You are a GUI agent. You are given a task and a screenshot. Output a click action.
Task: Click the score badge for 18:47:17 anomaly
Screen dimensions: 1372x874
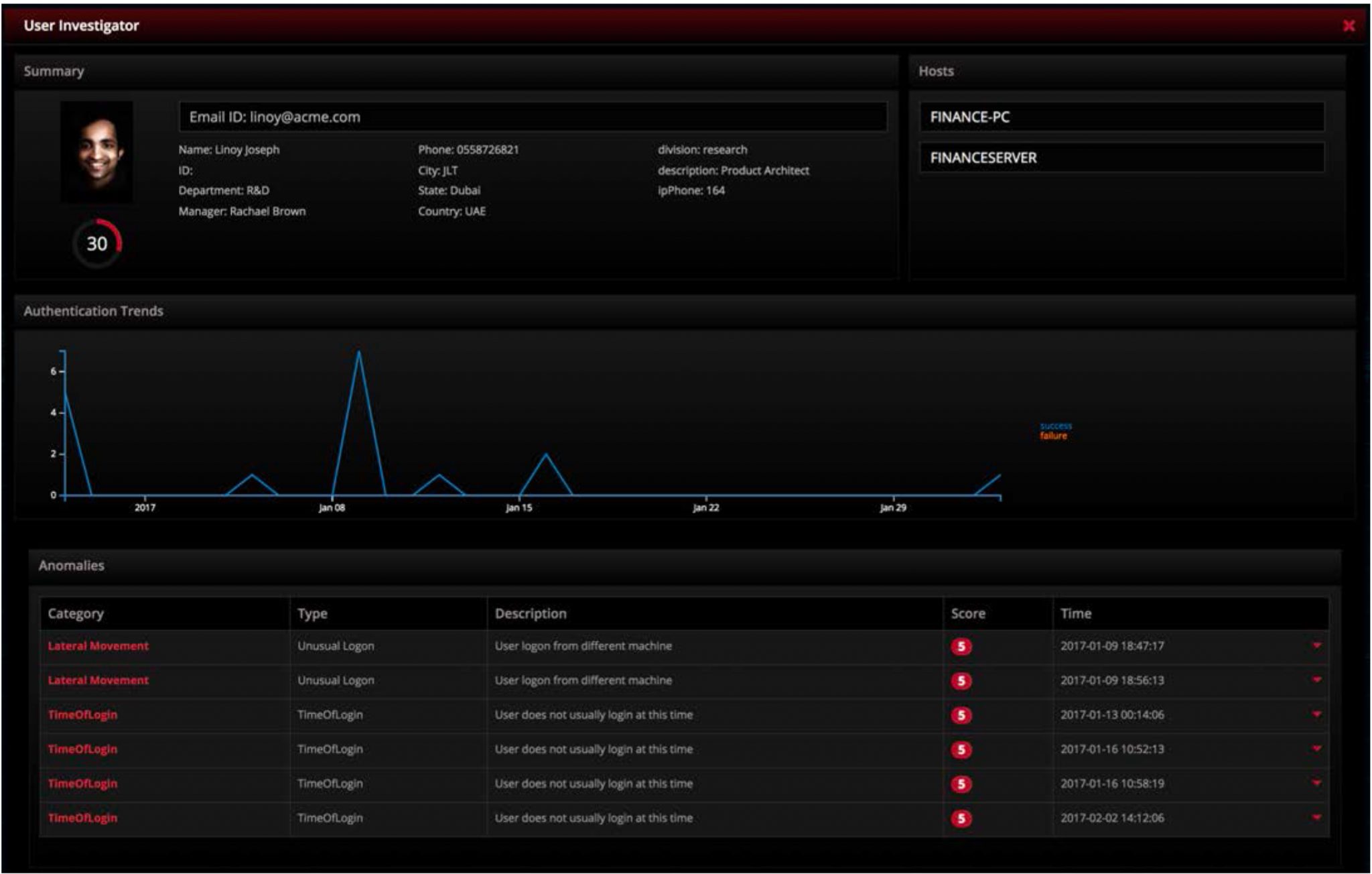tap(961, 646)
